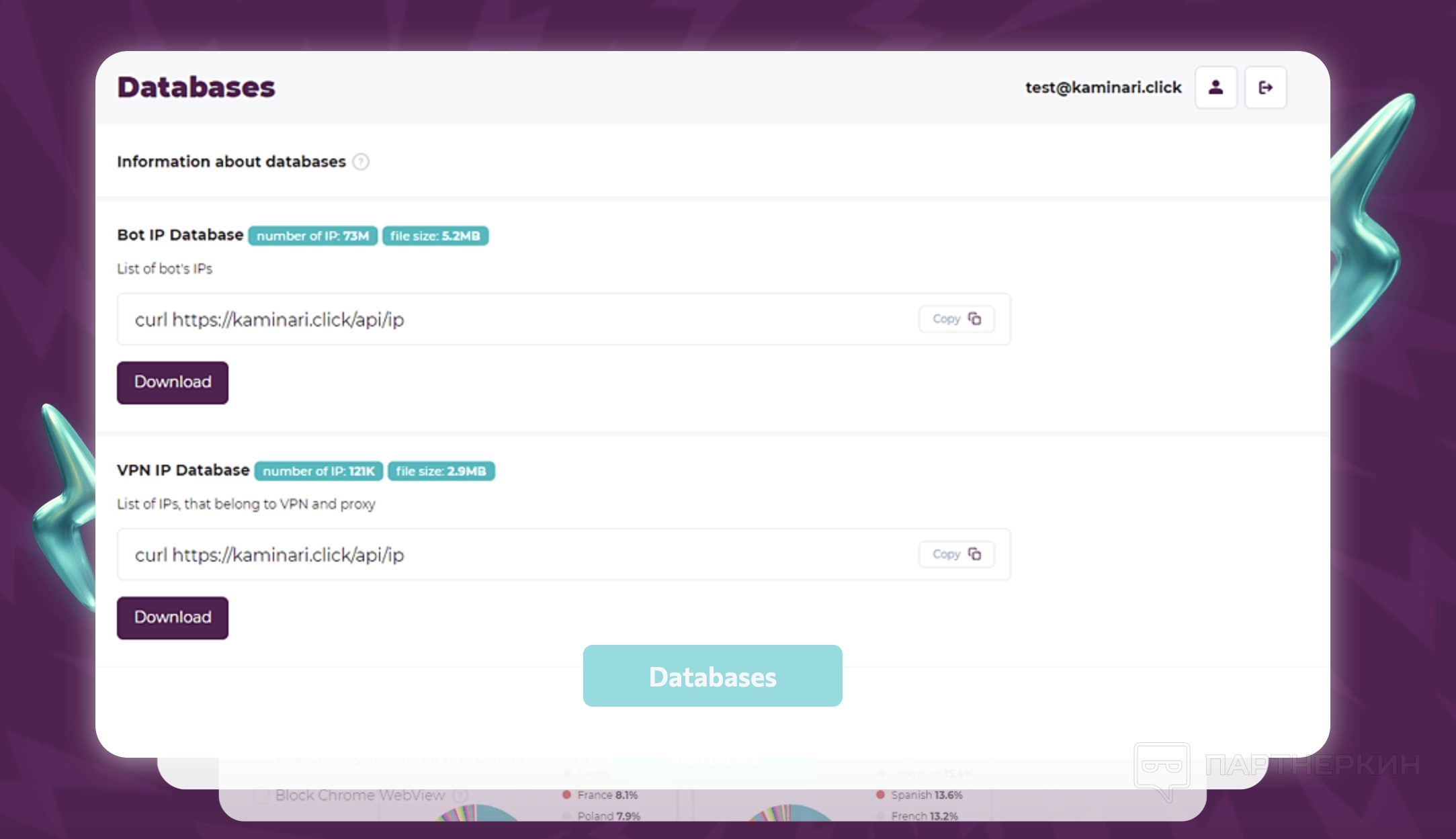1456x839 pixels.
Task: Copy the VPN IP Database curl command
Action: coord(956,554)
